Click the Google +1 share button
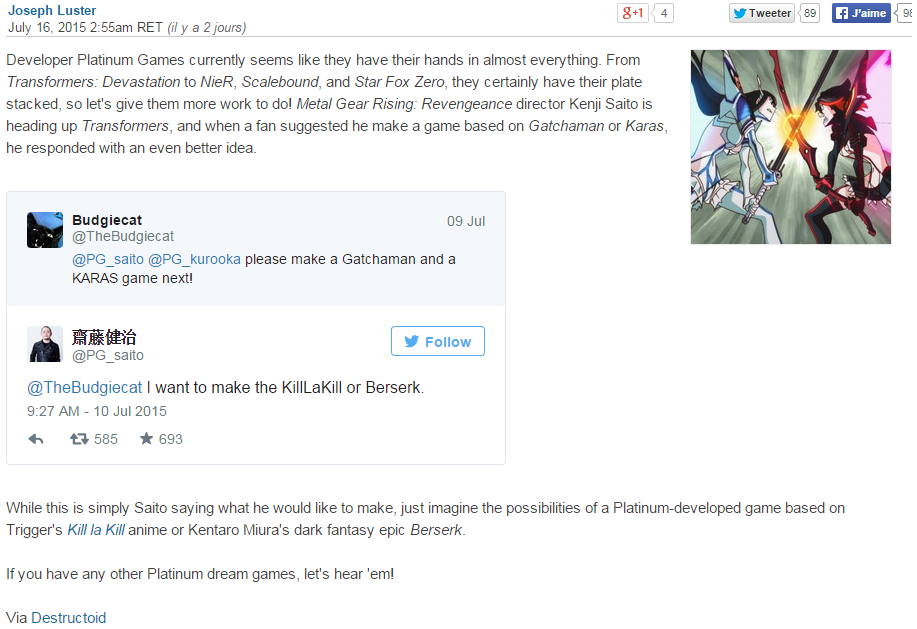The image size is (917, 629). tap(633, 13)
